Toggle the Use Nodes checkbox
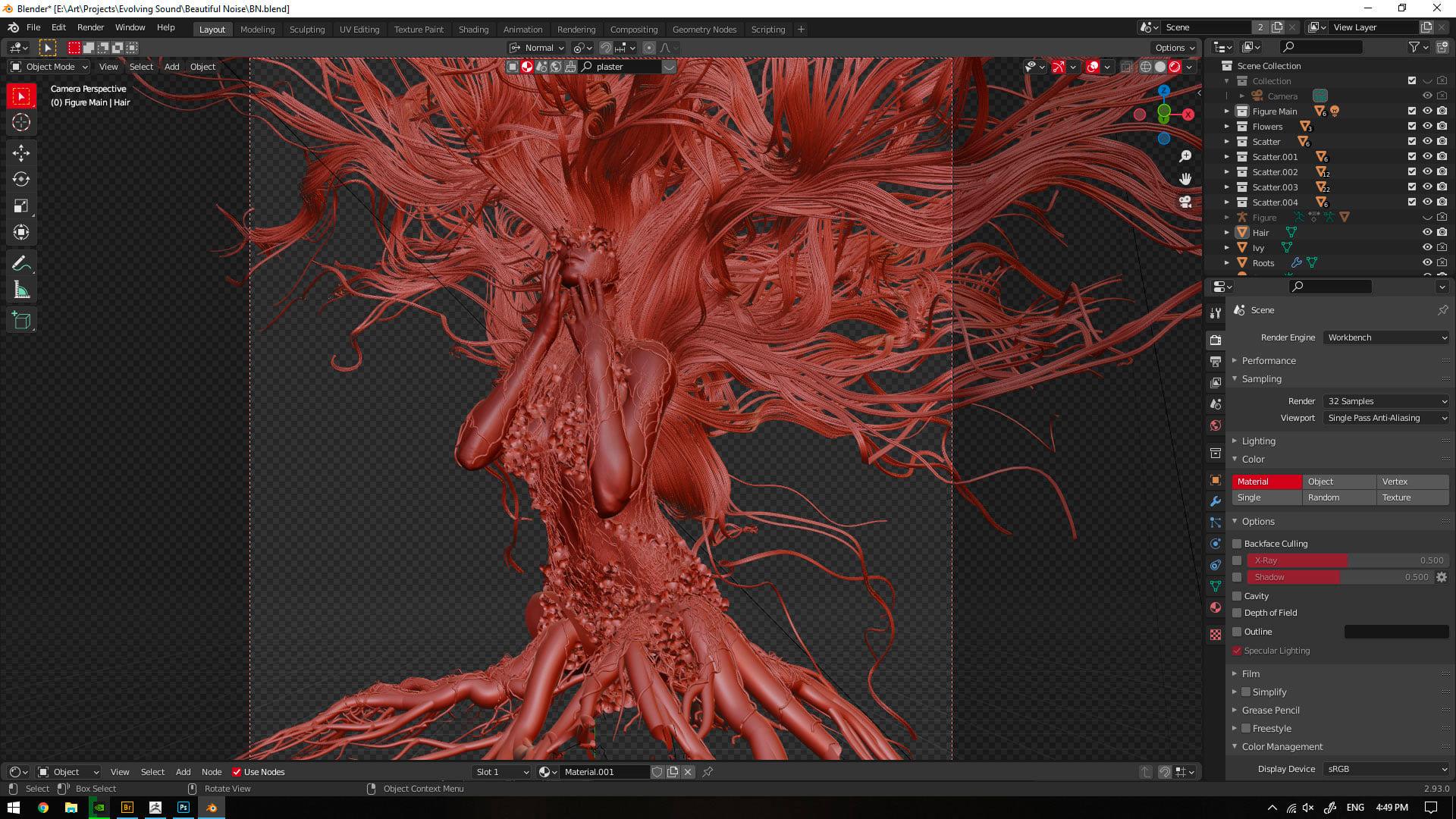Viewport: 1456px width, 819px height. coord(237,772)
